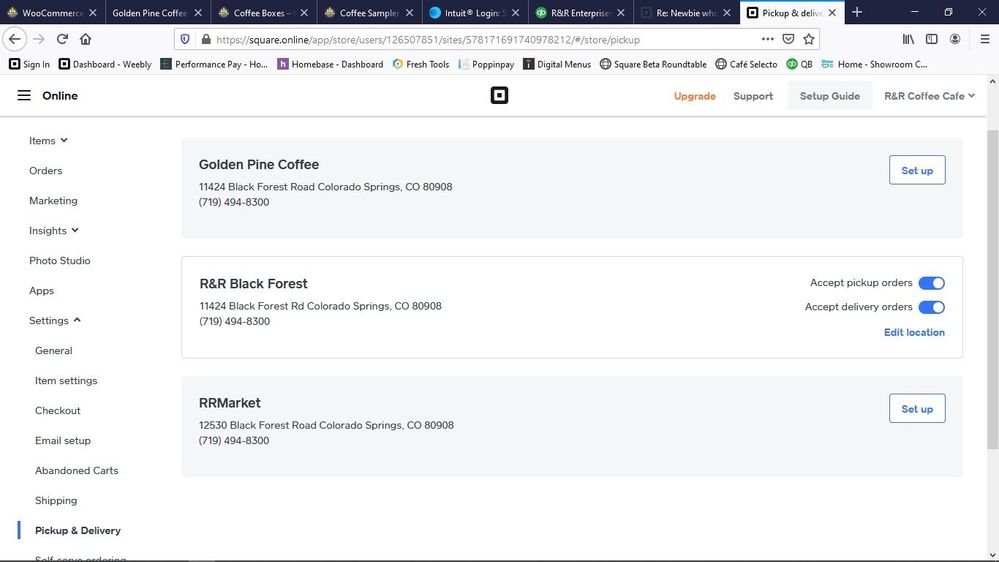Bookmark this page with the star icon
The image size is (999, 562).
pos(809,39)
